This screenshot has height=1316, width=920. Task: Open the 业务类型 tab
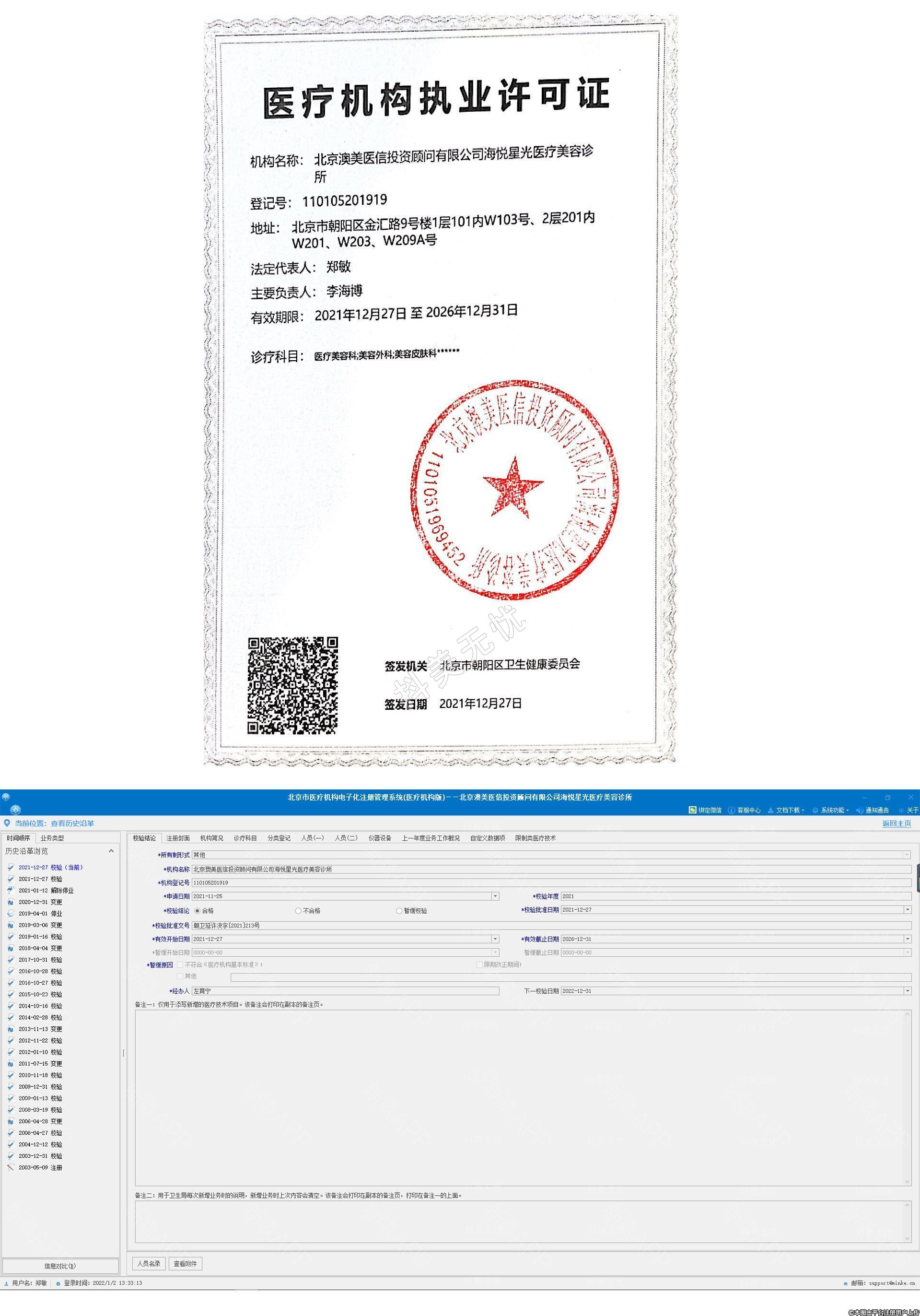point(52,838)
